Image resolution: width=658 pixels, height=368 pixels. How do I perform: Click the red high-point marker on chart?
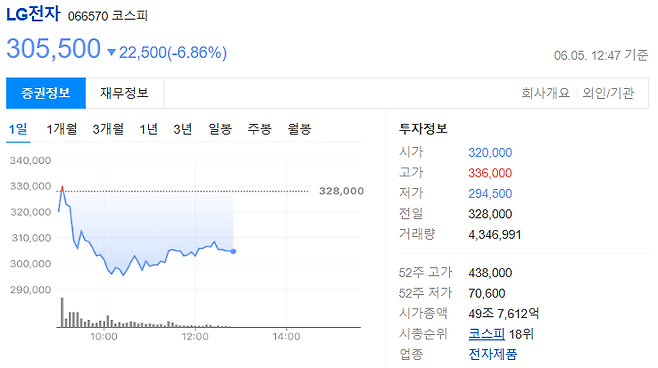(62, 188)
